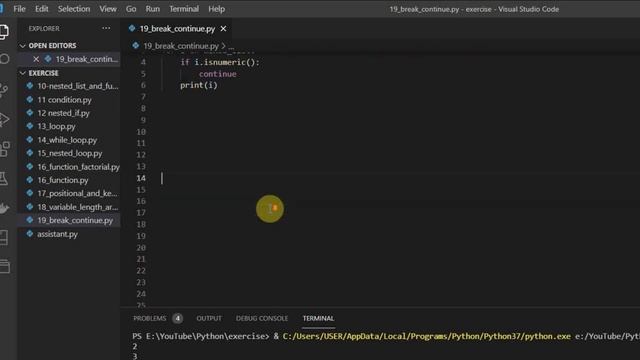Switch to the TERMINAL panel tab

(318, 318)
